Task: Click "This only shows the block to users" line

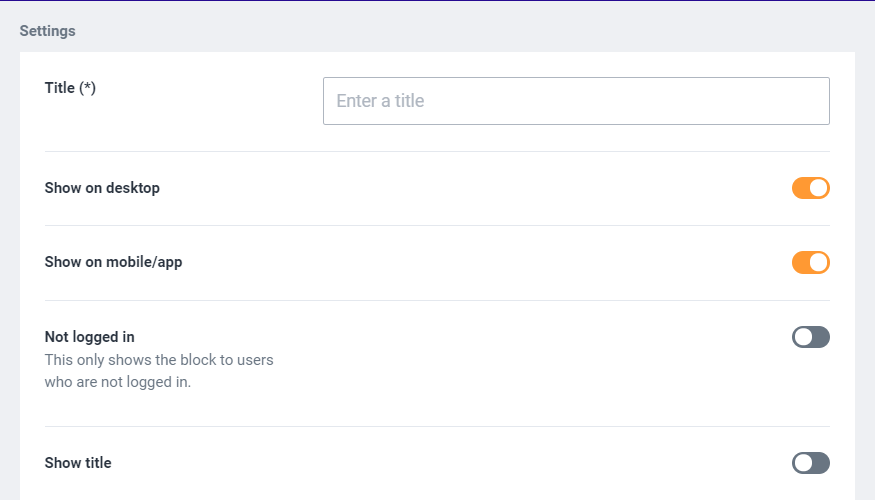Action: (x=159, y=359)
